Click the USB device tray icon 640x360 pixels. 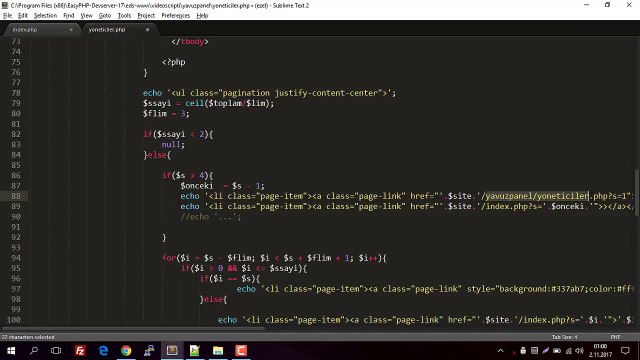(523, 351)
